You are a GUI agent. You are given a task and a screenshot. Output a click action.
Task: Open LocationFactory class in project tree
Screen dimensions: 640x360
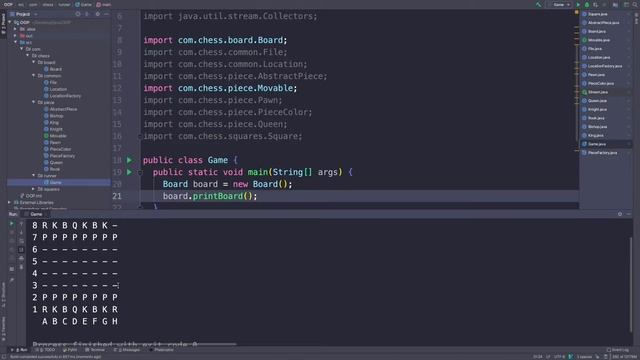(x=62, y=96)
